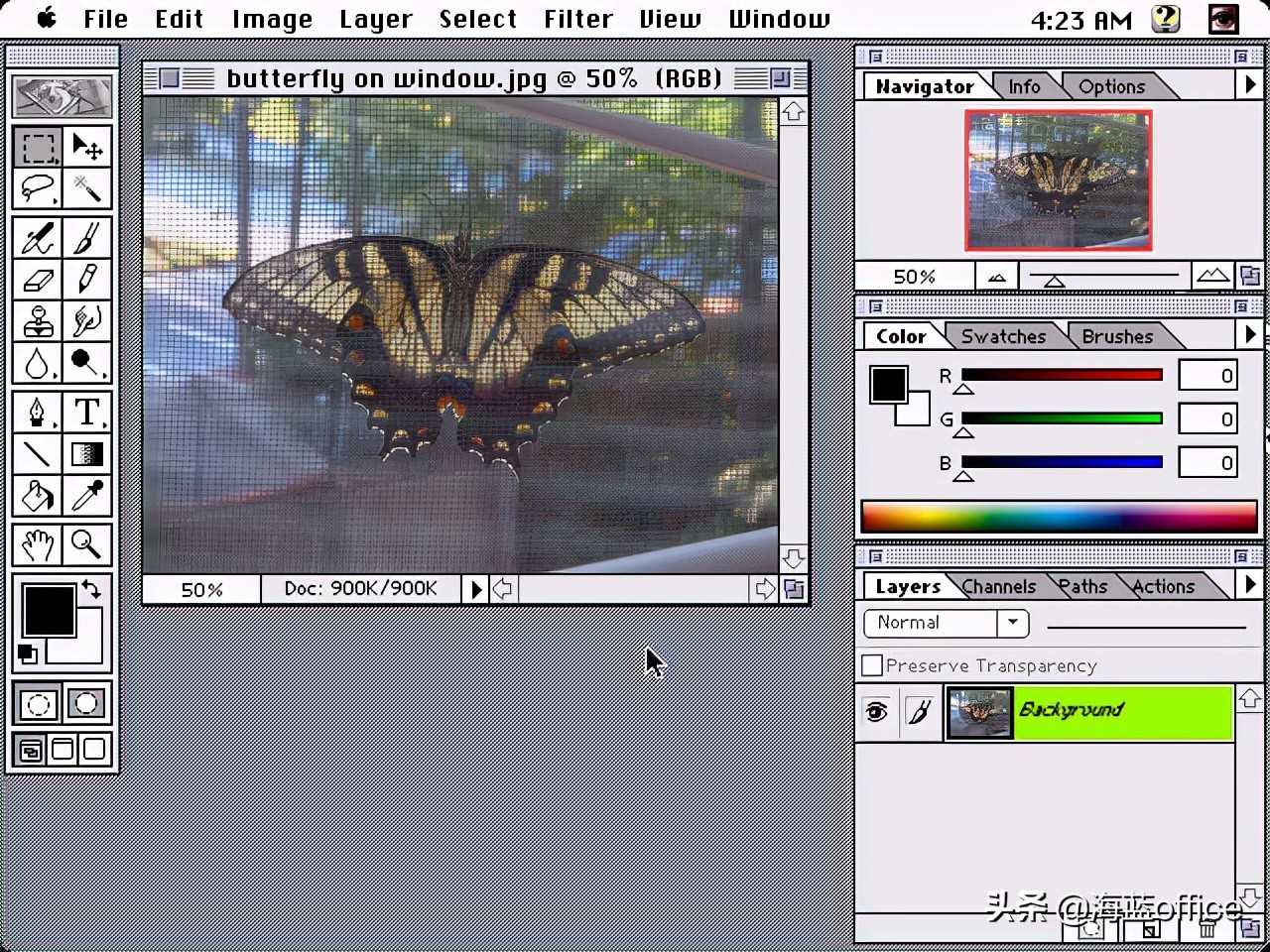The width and height of the screenshot is (1270, 952).
Task: Activate the Paintbrush tool
Action: coord(87,238)
